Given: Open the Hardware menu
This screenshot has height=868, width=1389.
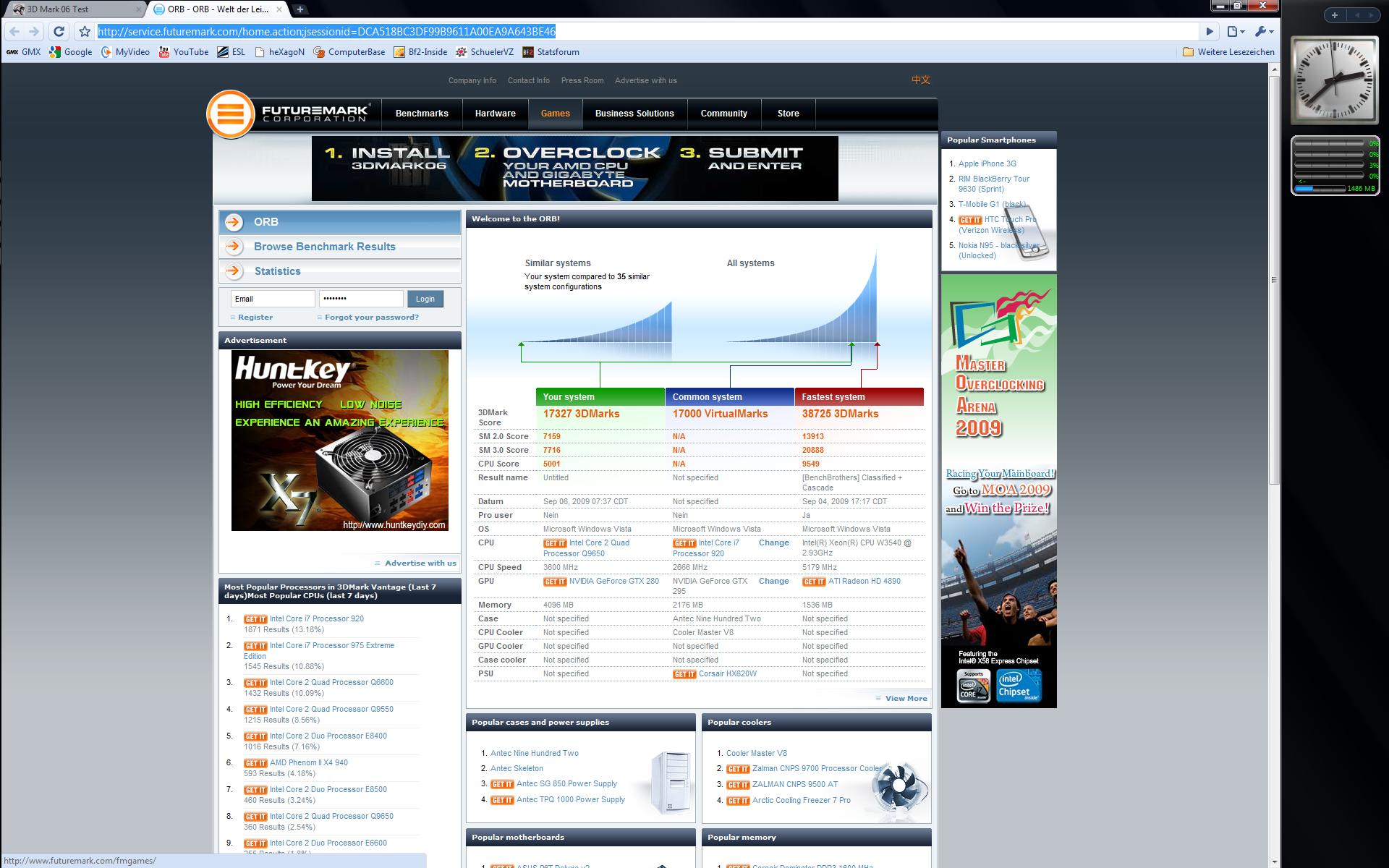Looking at the screenshot, I should tap(496, 114).
